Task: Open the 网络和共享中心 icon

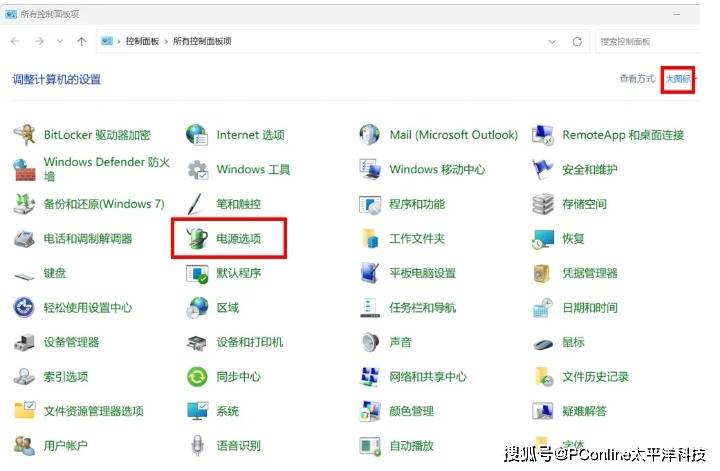Action: [x=370, y=377]
